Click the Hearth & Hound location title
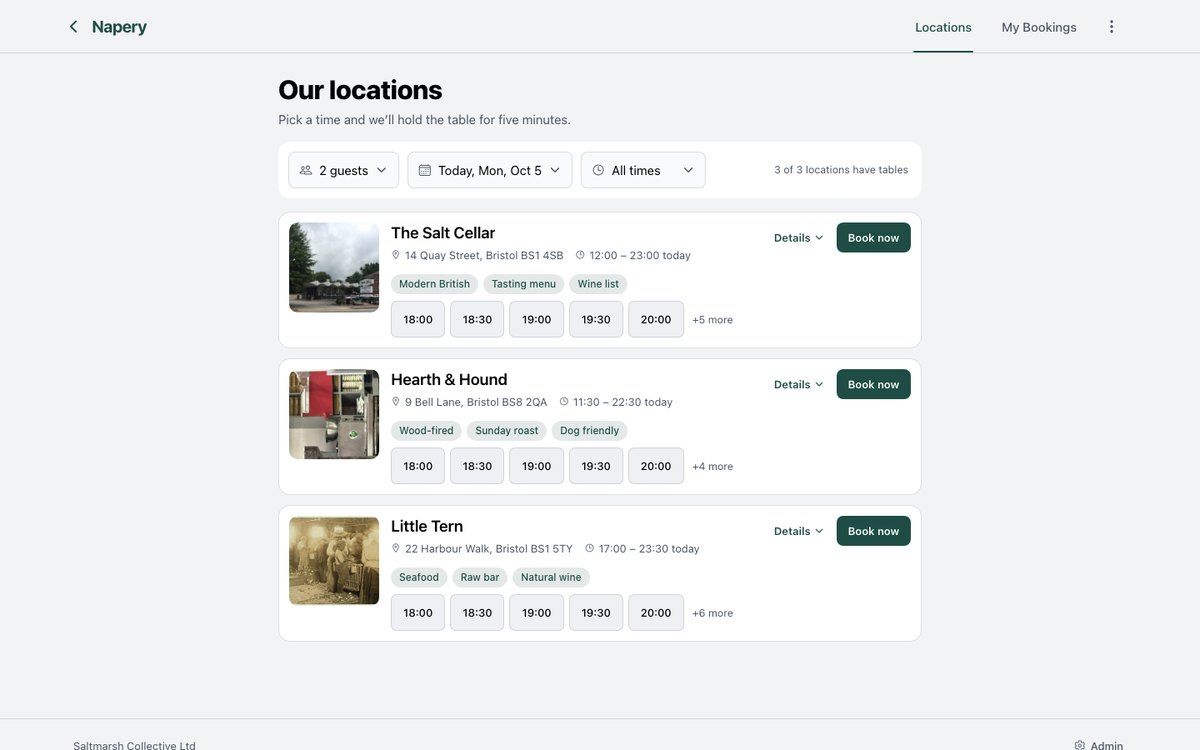The height and width of the screenshot is (750, 1200). pyautogui.click(x=449, y=380)
